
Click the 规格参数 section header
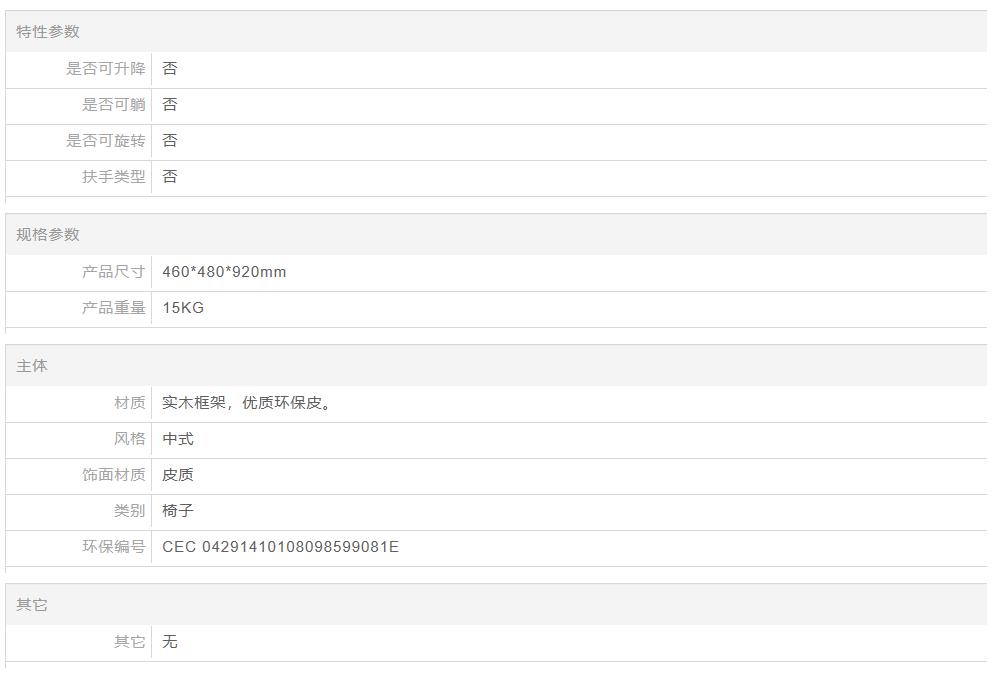pyautogui.click(x=48, y=235)
